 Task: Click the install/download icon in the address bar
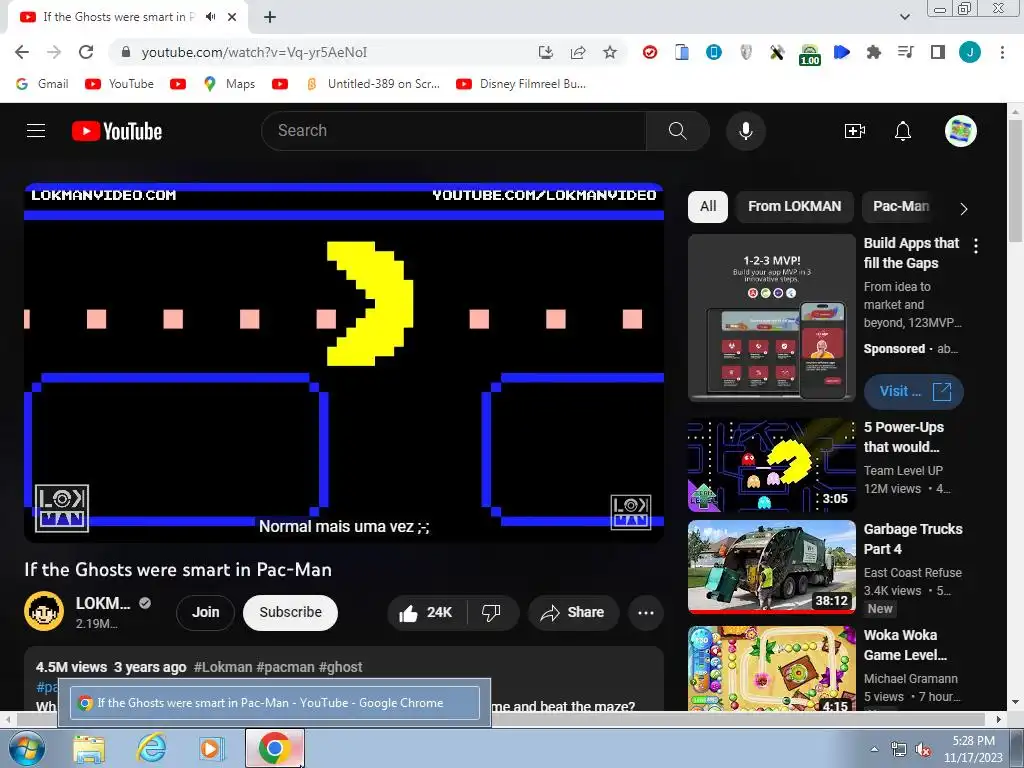pyautogui.click(x=546, y=52)
